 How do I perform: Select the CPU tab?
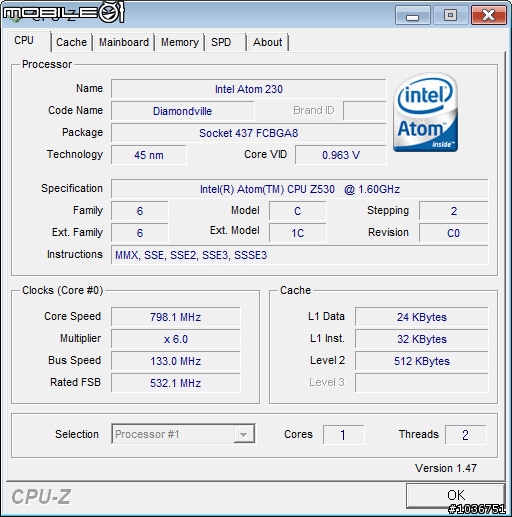pyautogui.click(x=28, y=41)
